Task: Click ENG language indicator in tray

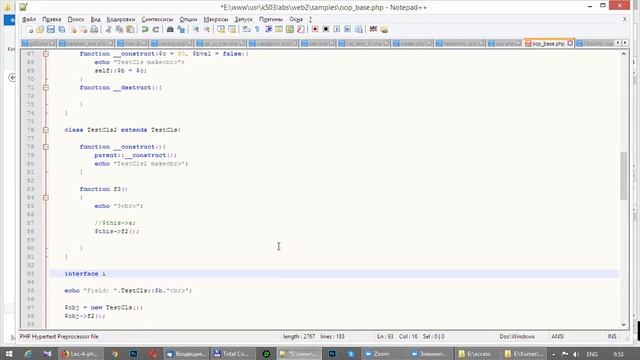Action: pos(592,354)
